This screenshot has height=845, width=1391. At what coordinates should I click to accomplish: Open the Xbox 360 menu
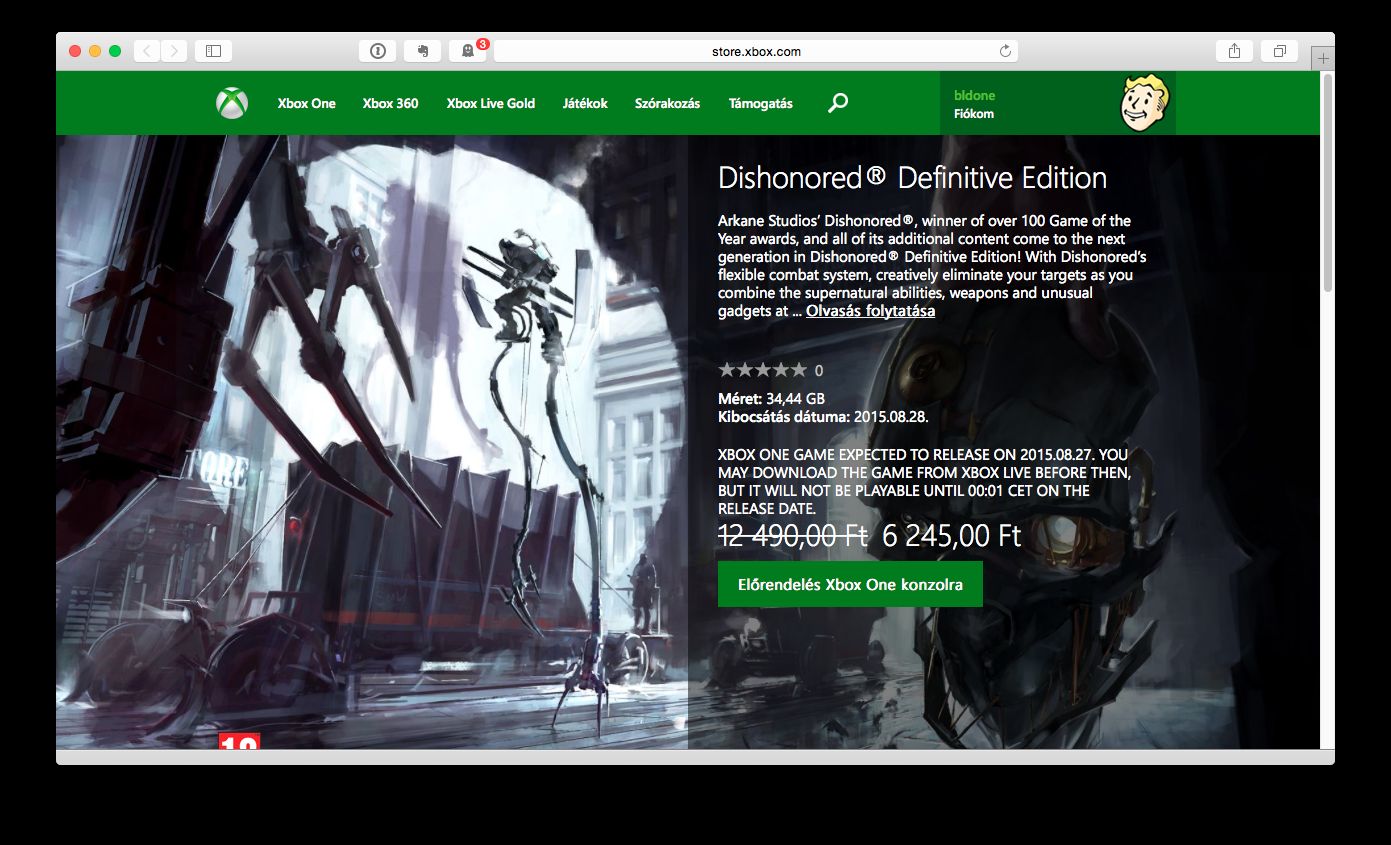pos(390,103)
